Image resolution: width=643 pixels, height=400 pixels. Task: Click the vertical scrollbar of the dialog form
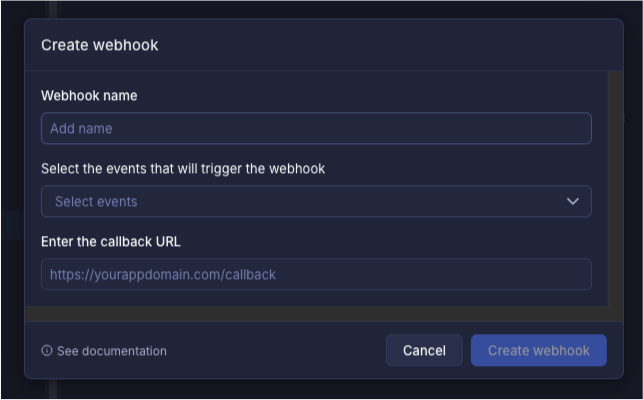(616, 189)
